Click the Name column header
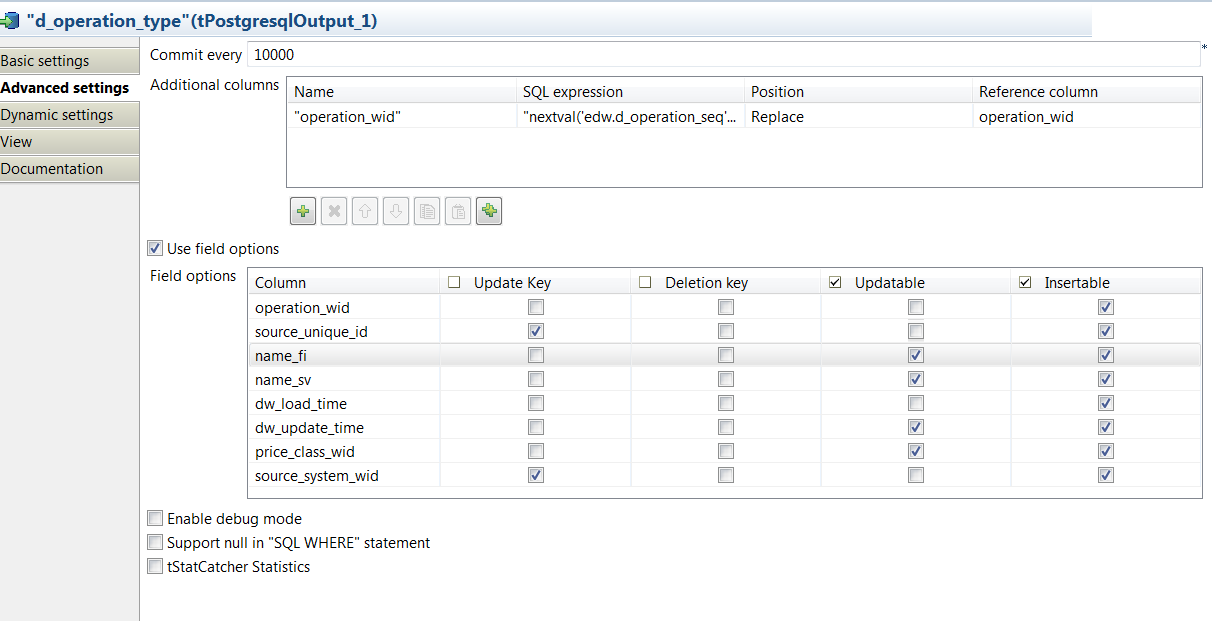The height and width of the screenshot is (621, 1212). pos(402,91)
